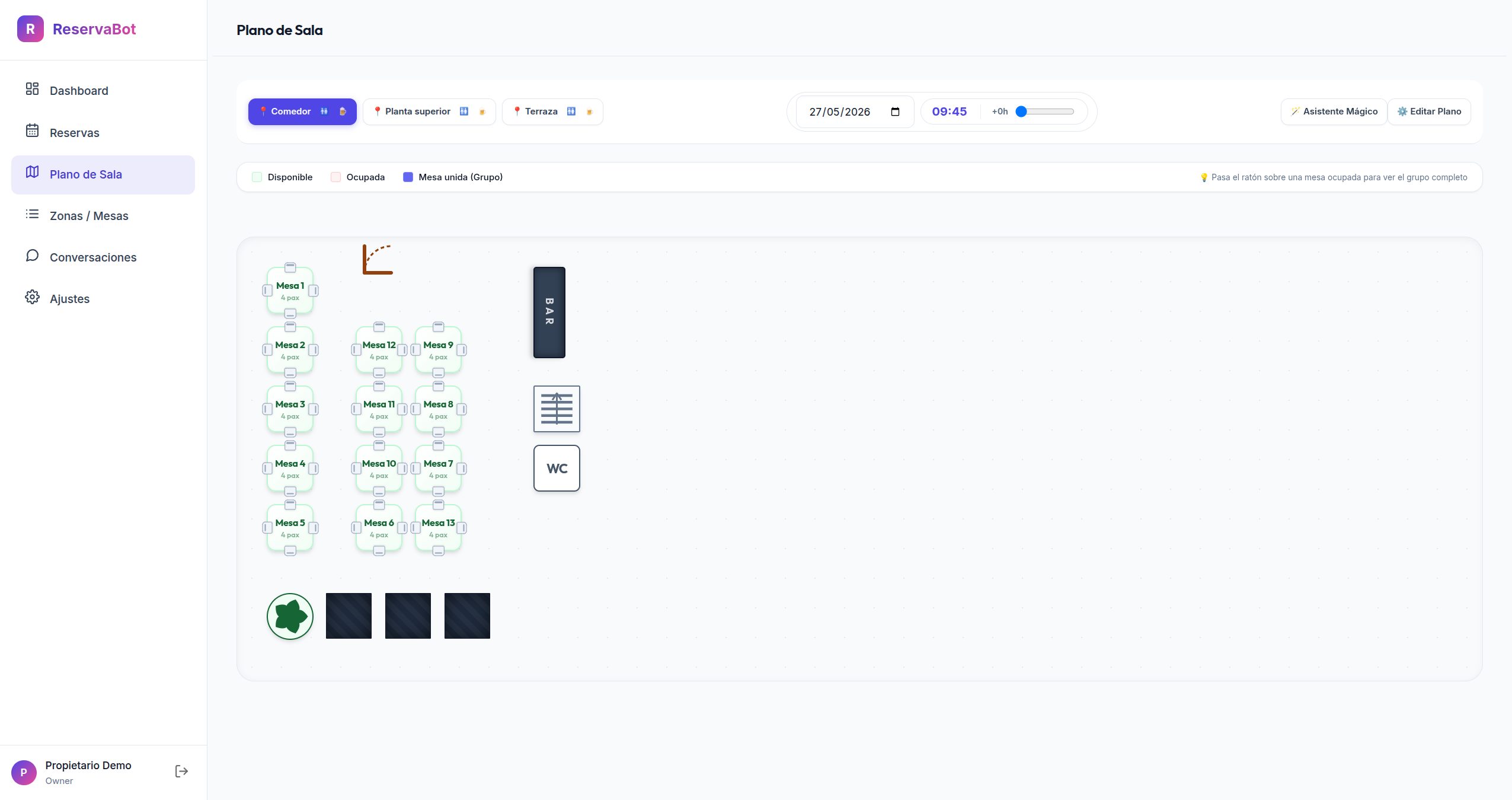Select Mesa 12 table
1512x800 pixels.
379,350
